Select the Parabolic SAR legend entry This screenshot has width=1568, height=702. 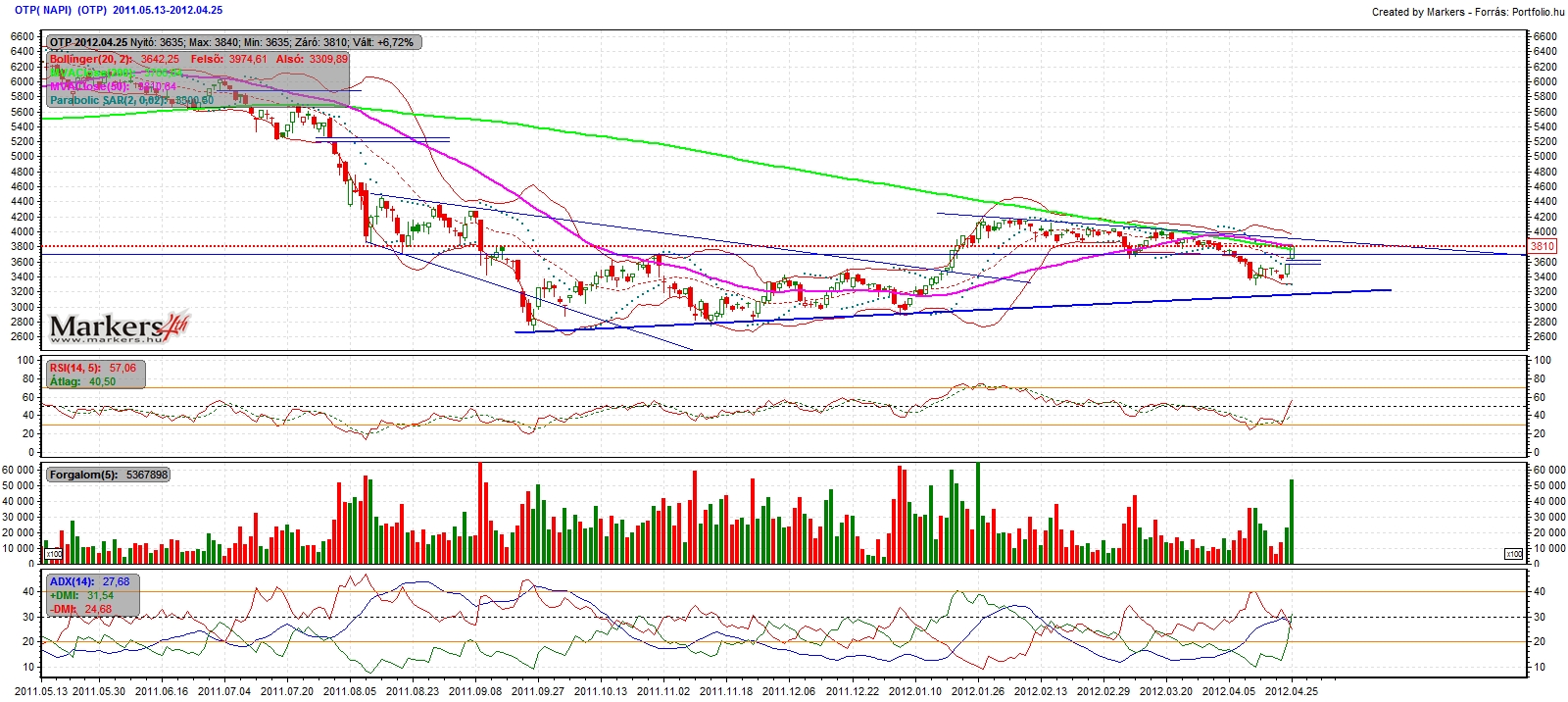click(x=131, y=100)
